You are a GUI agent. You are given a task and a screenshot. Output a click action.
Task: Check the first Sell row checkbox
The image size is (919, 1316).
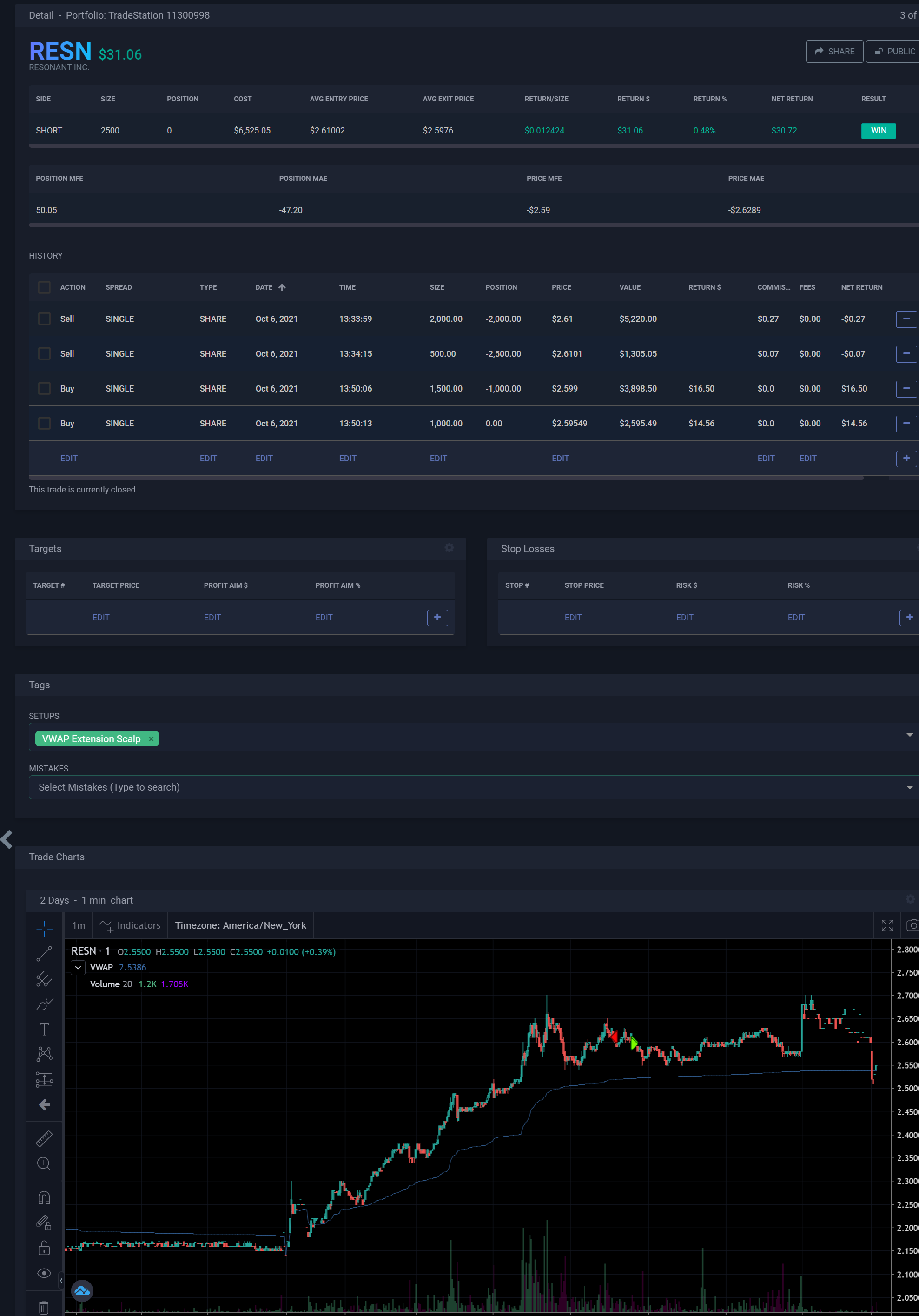coord(44,319)
